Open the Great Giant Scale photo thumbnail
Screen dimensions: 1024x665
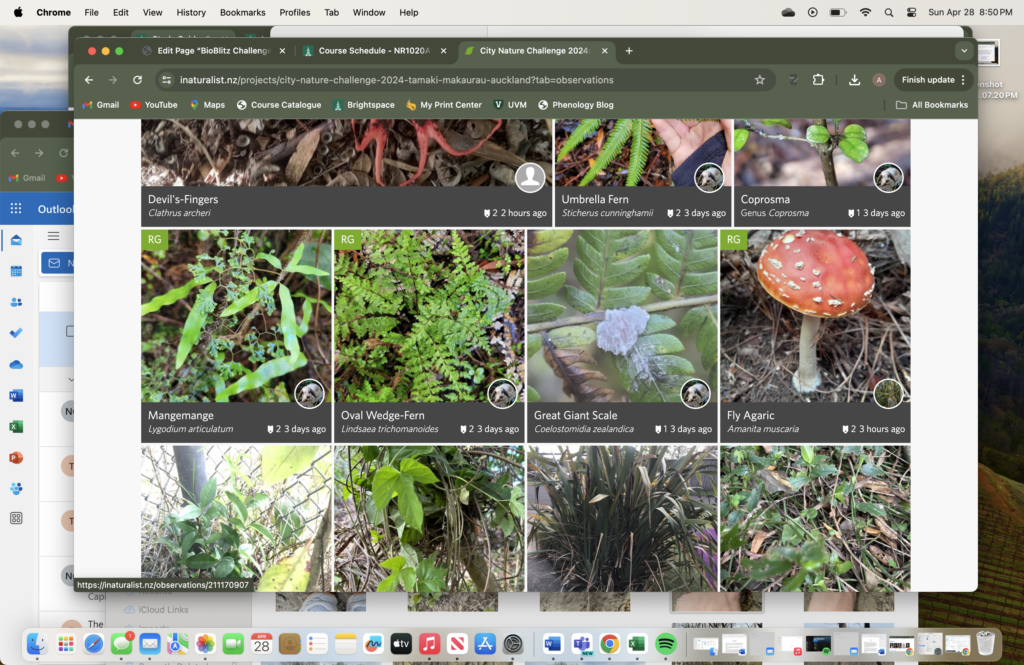(622, 316)
